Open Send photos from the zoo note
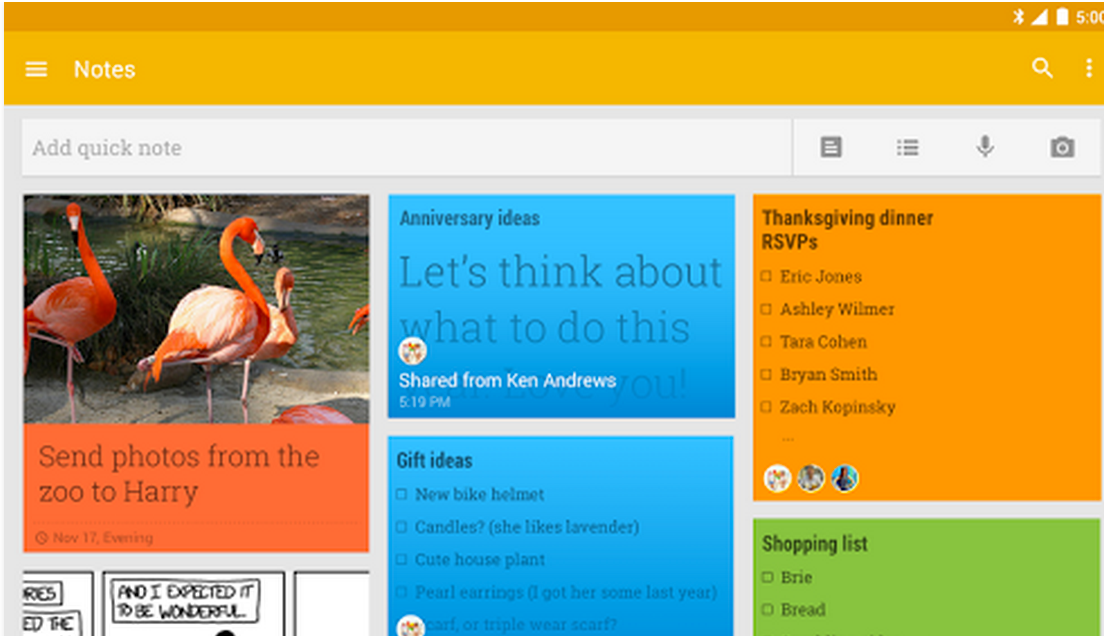This screenshot has width=1104, height=638. (179, 474)
